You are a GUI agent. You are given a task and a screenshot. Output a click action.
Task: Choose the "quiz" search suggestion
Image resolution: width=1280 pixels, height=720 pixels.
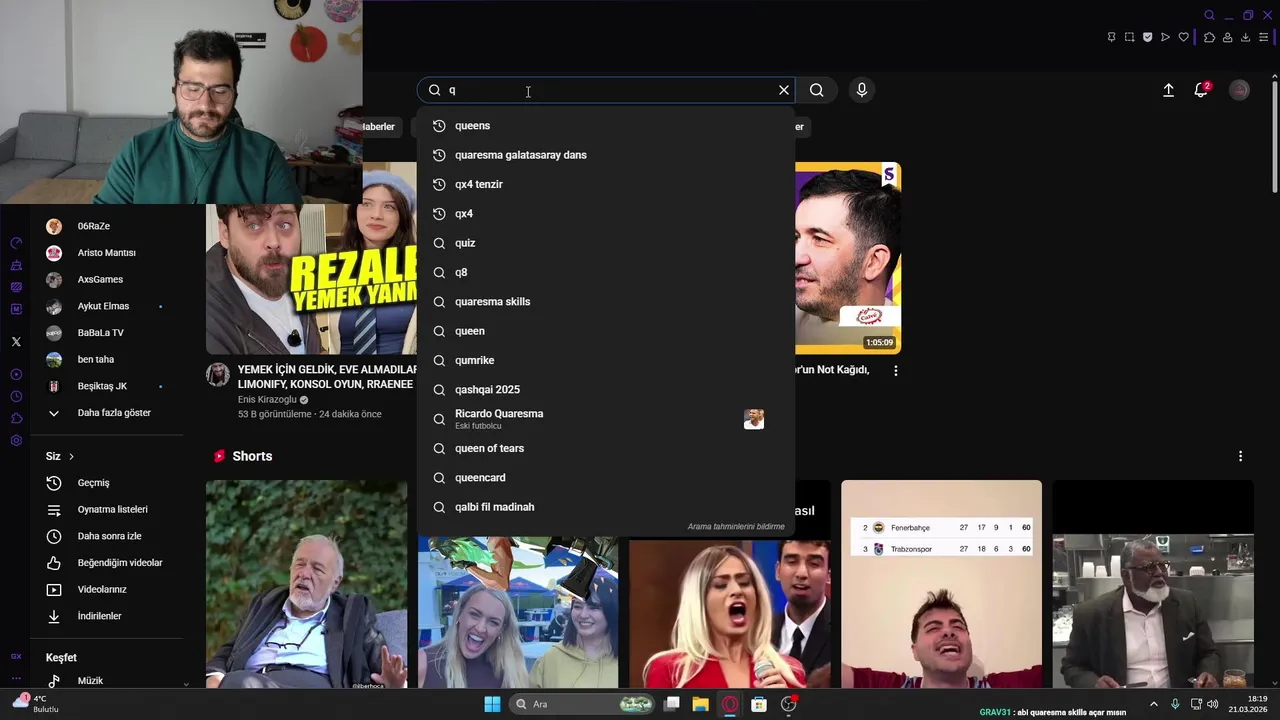pyautogui.click(x=606, y=243)
